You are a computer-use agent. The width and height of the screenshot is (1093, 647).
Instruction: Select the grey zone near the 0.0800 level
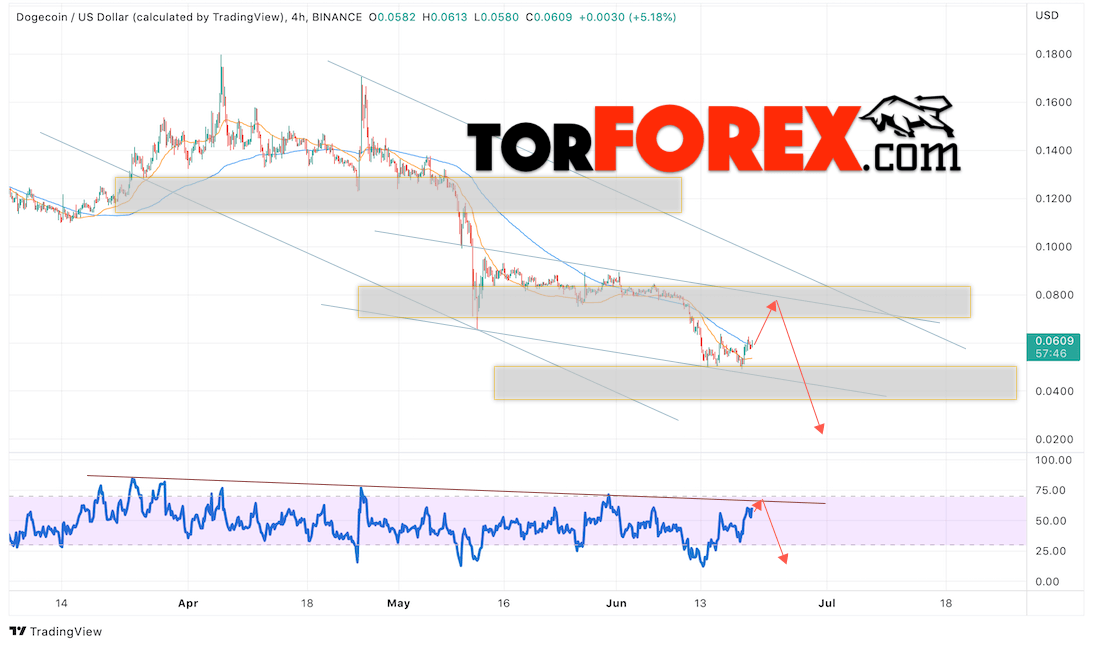point(664,302)
